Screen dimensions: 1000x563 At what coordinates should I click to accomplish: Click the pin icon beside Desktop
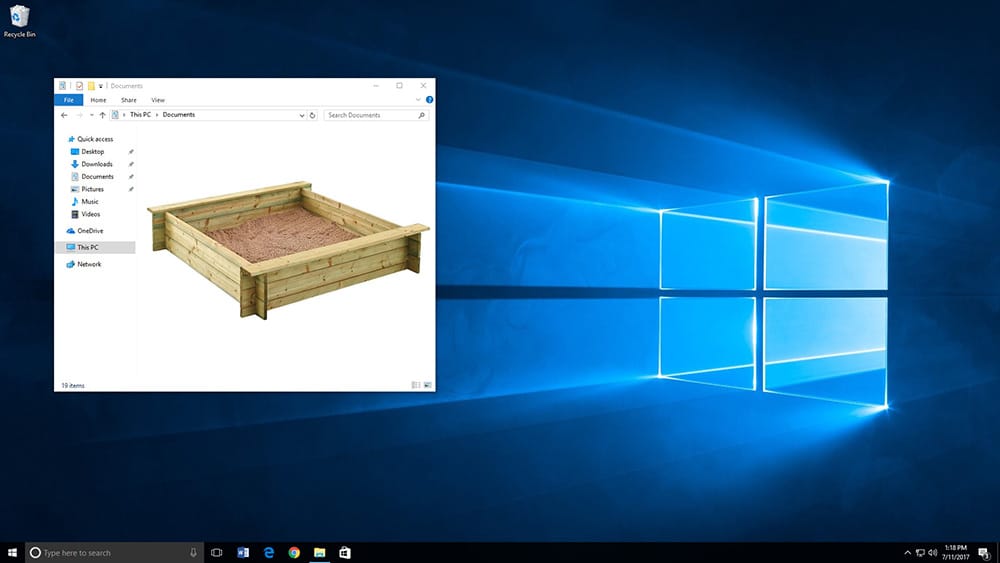click(x=131, y=152)
